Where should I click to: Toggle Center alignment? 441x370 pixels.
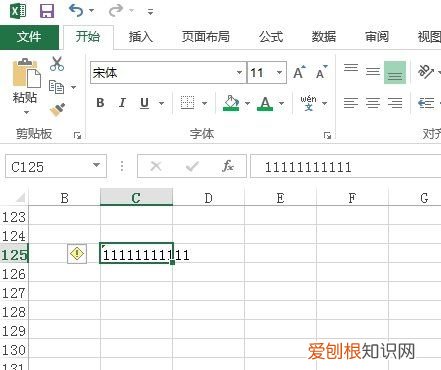point(373,103)
